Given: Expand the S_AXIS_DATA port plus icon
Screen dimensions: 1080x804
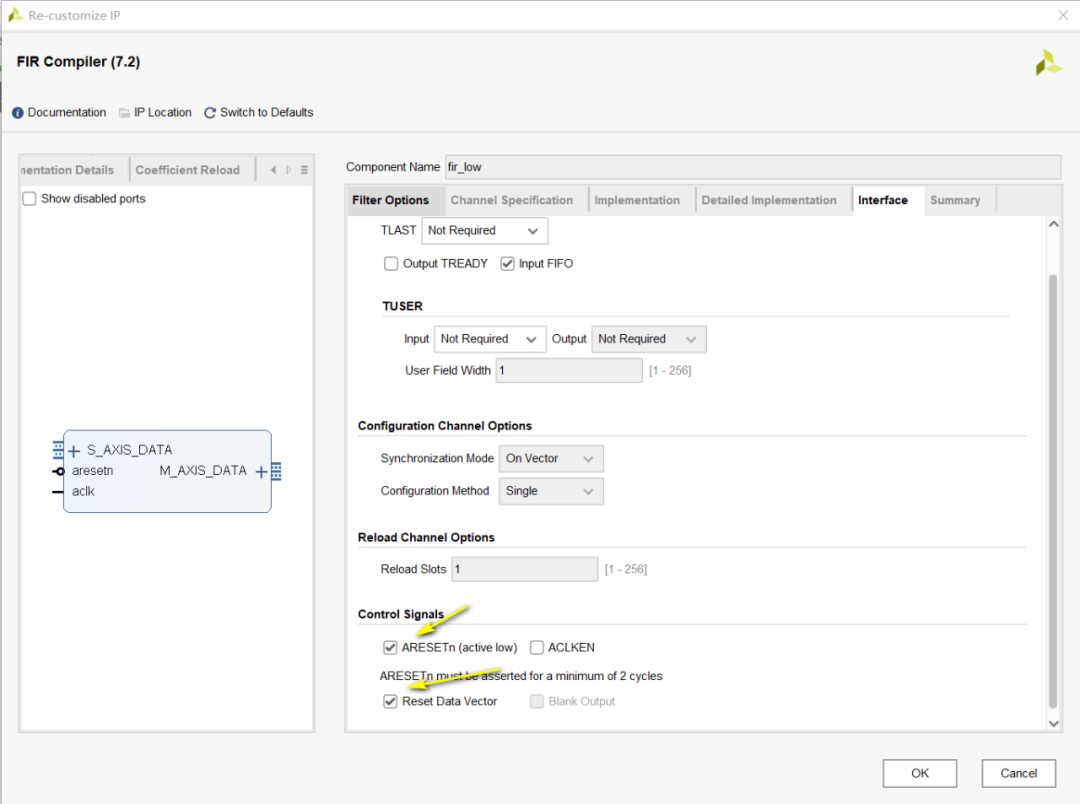Looking at the screenshot, I should pos(74,451).
